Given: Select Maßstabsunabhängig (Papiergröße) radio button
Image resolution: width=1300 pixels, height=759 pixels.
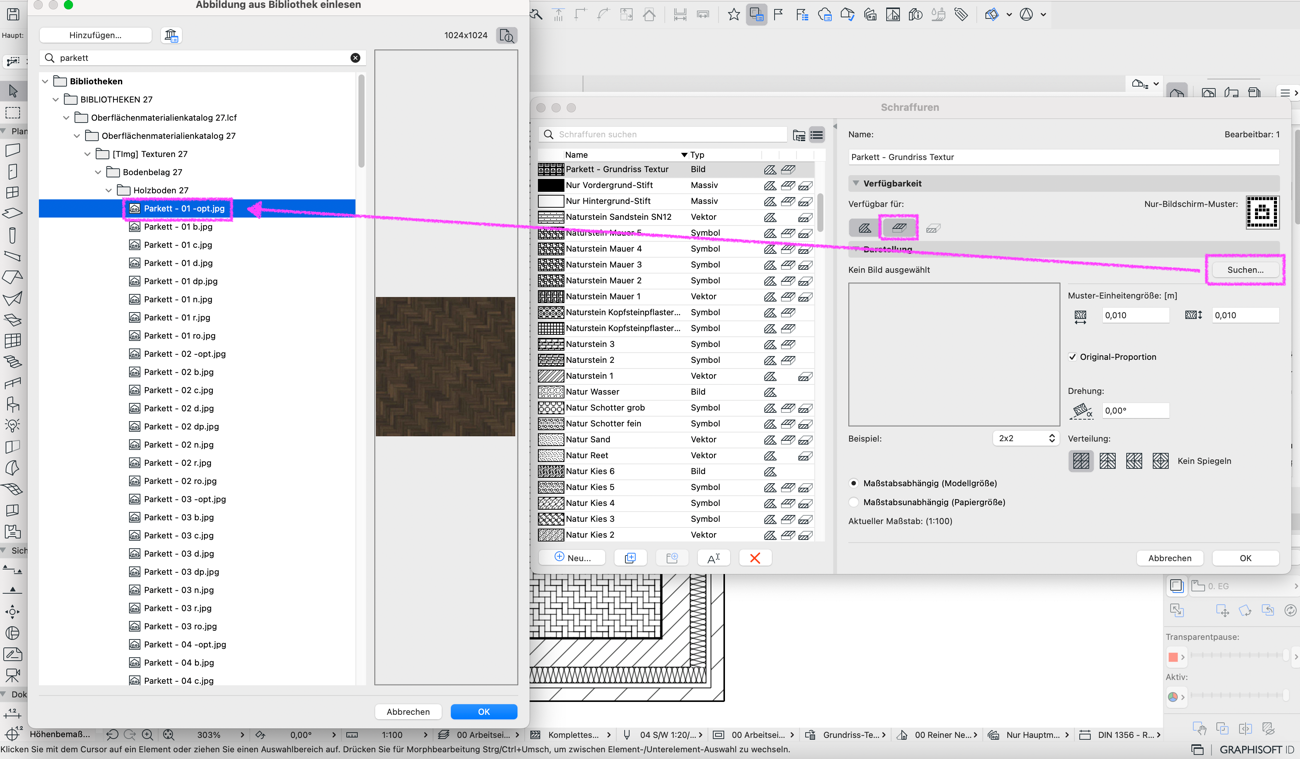Looking at the screenshot, I should [853, 503].
